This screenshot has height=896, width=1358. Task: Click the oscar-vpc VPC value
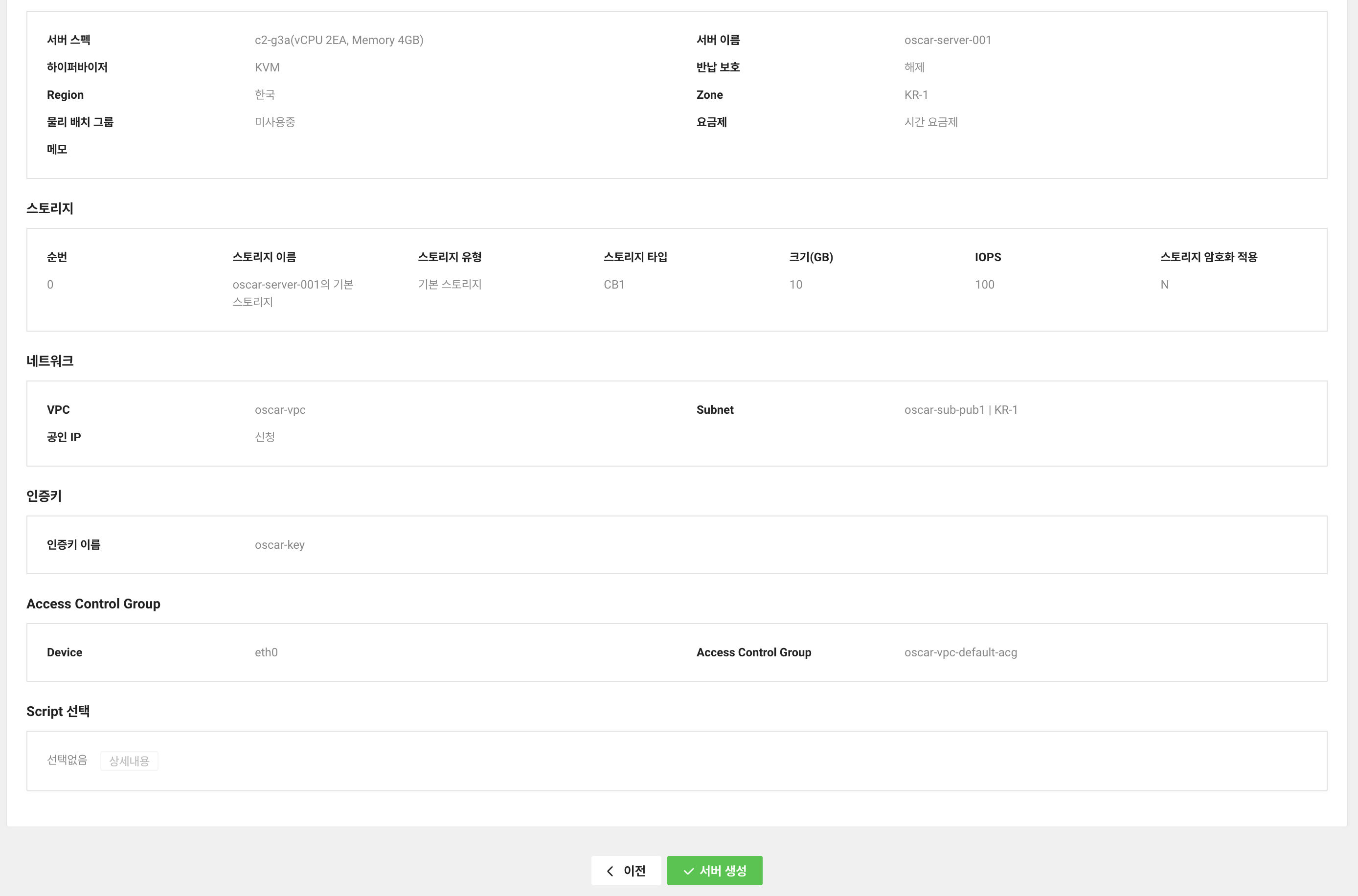[x=280, y=410]
